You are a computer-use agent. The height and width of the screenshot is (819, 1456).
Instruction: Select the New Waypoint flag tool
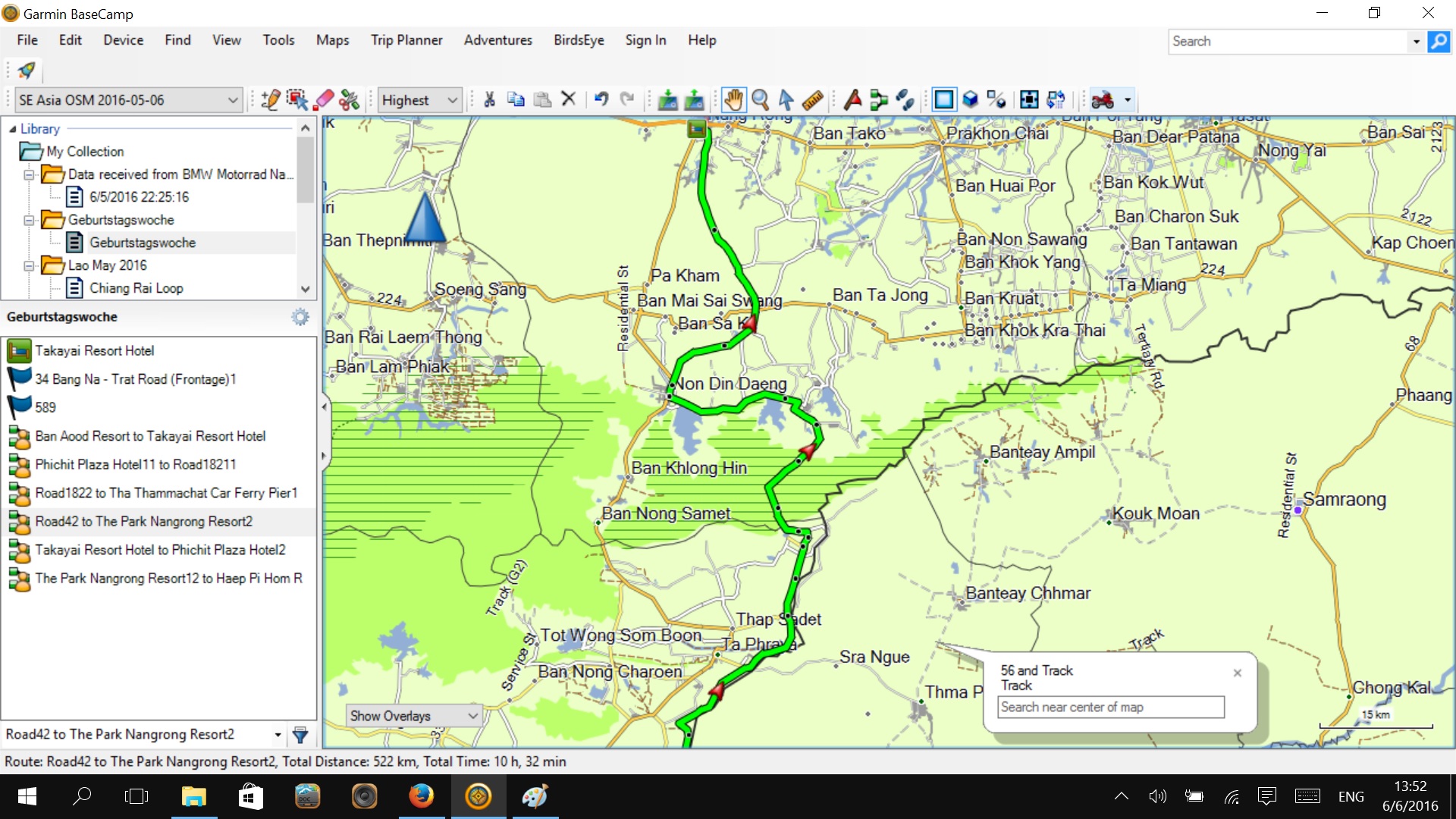(x=852, y=99)
